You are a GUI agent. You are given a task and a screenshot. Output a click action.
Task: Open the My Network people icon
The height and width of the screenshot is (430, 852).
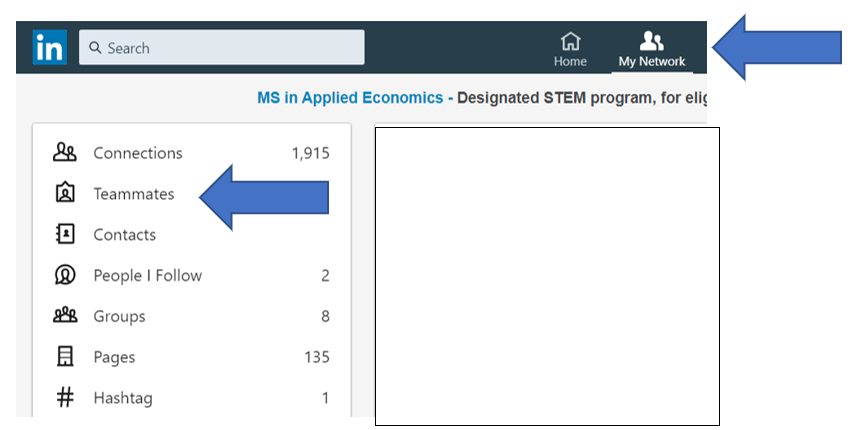pyautogui.click(x=651, y=41)
